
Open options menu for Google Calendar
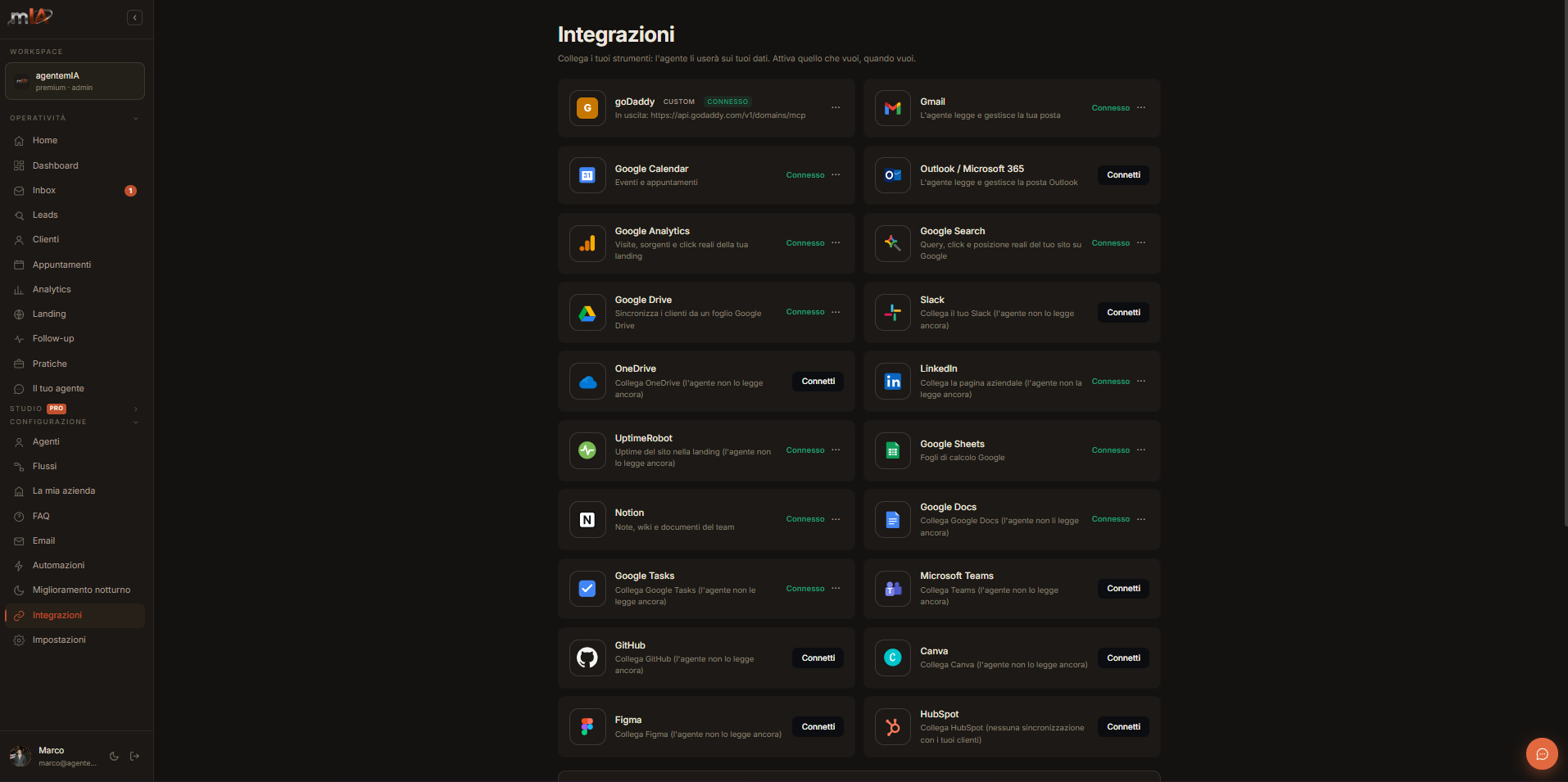(x=836, y=175)
